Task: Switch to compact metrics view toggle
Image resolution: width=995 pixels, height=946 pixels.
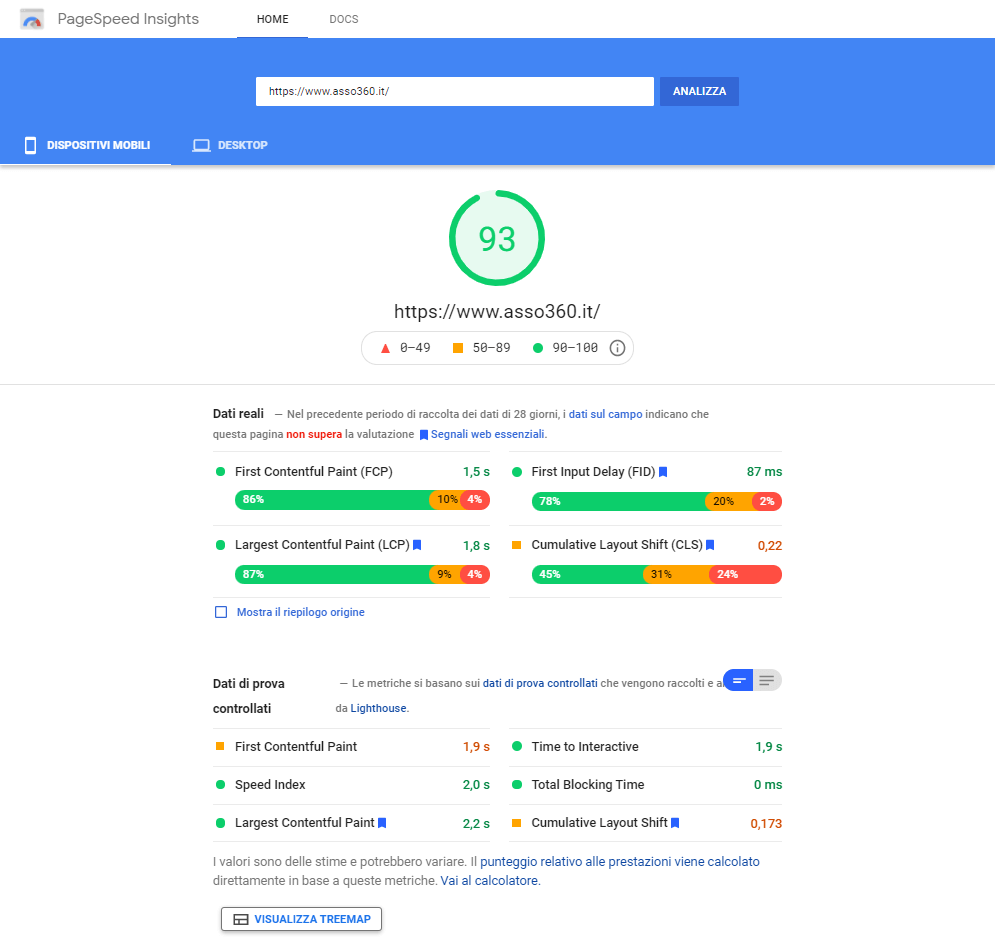Action: point(738,681)
